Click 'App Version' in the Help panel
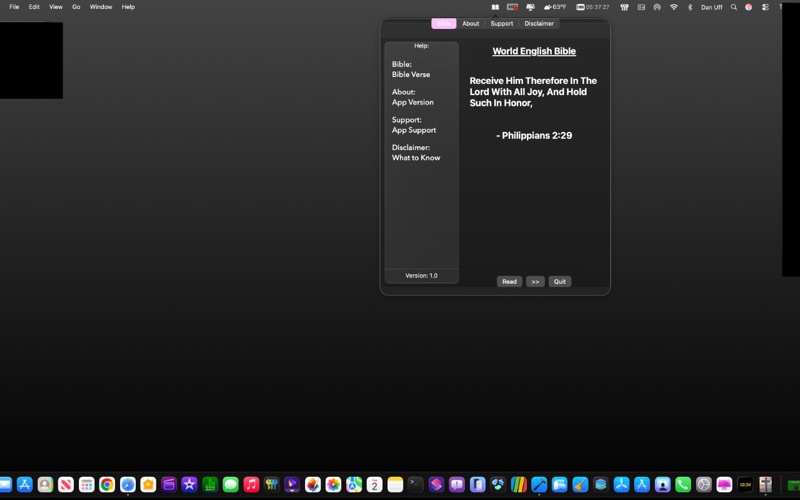The width and height of the screenshot is (800, 500). pos(412,102)
